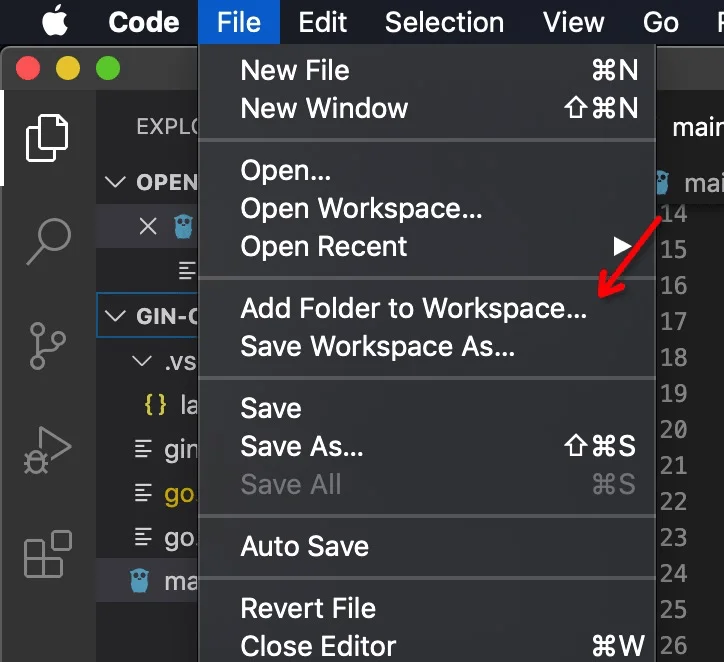
Task: Click line number 17 in editor gutter
Action: click(x=674, y=321)
